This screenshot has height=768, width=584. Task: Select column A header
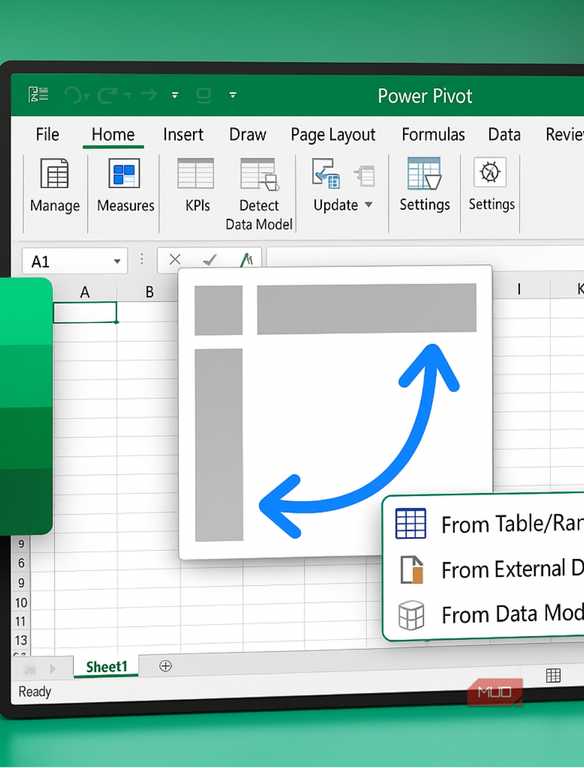[85, 292]
